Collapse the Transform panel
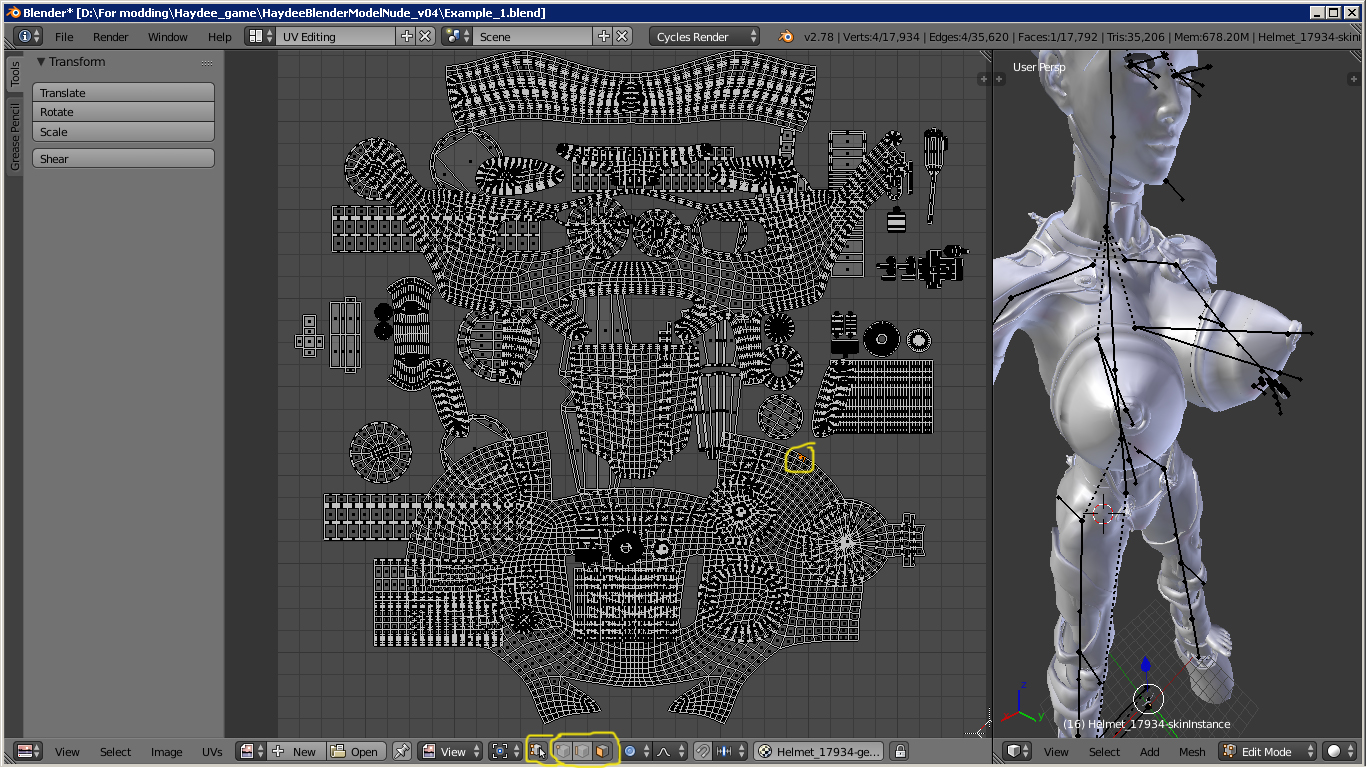This screenshot has width=1366, height=768. click(42, 62)
